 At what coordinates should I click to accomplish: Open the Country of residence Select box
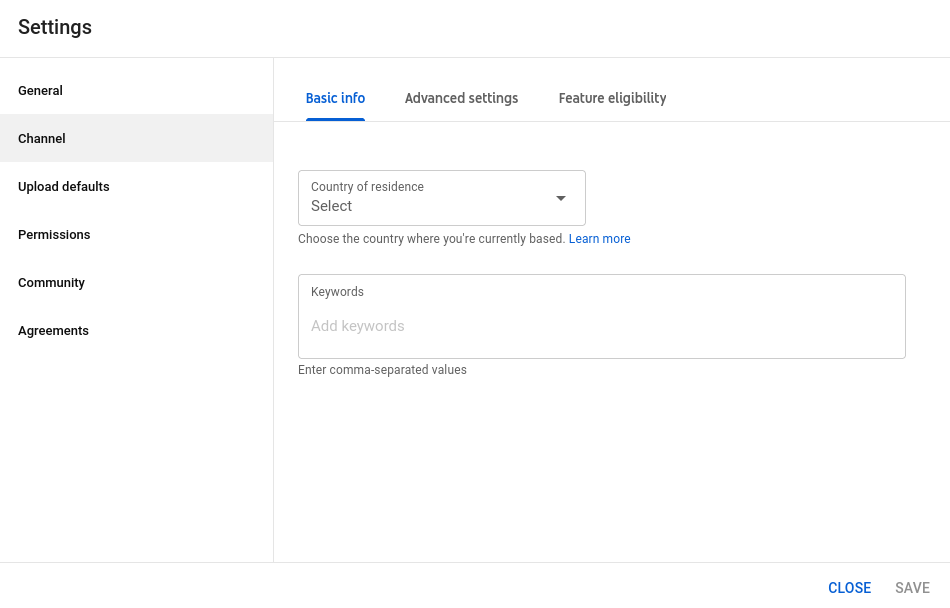tap(442, 198)
